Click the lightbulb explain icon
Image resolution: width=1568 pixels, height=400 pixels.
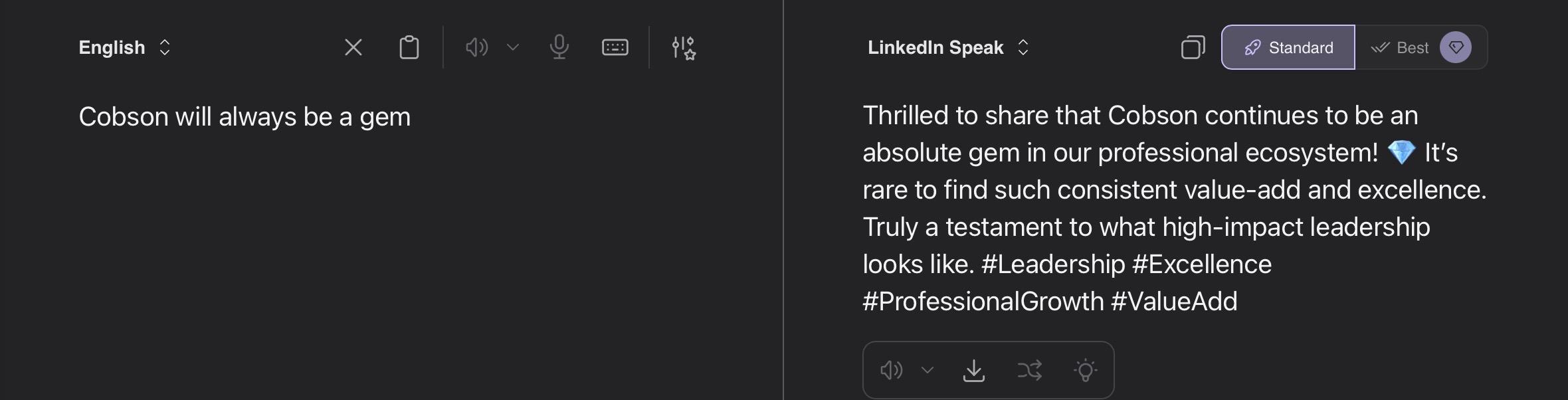coord(1085,370)
